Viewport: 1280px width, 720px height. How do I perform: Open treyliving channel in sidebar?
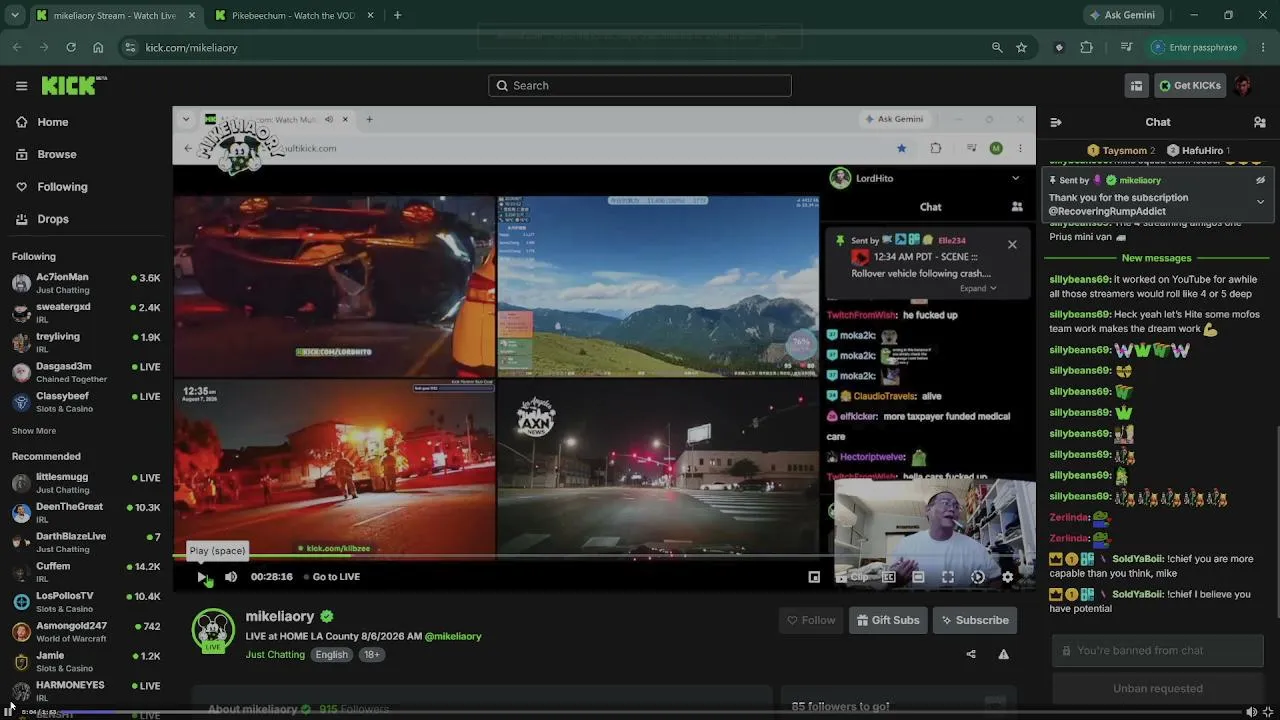(x=86, y=342)
